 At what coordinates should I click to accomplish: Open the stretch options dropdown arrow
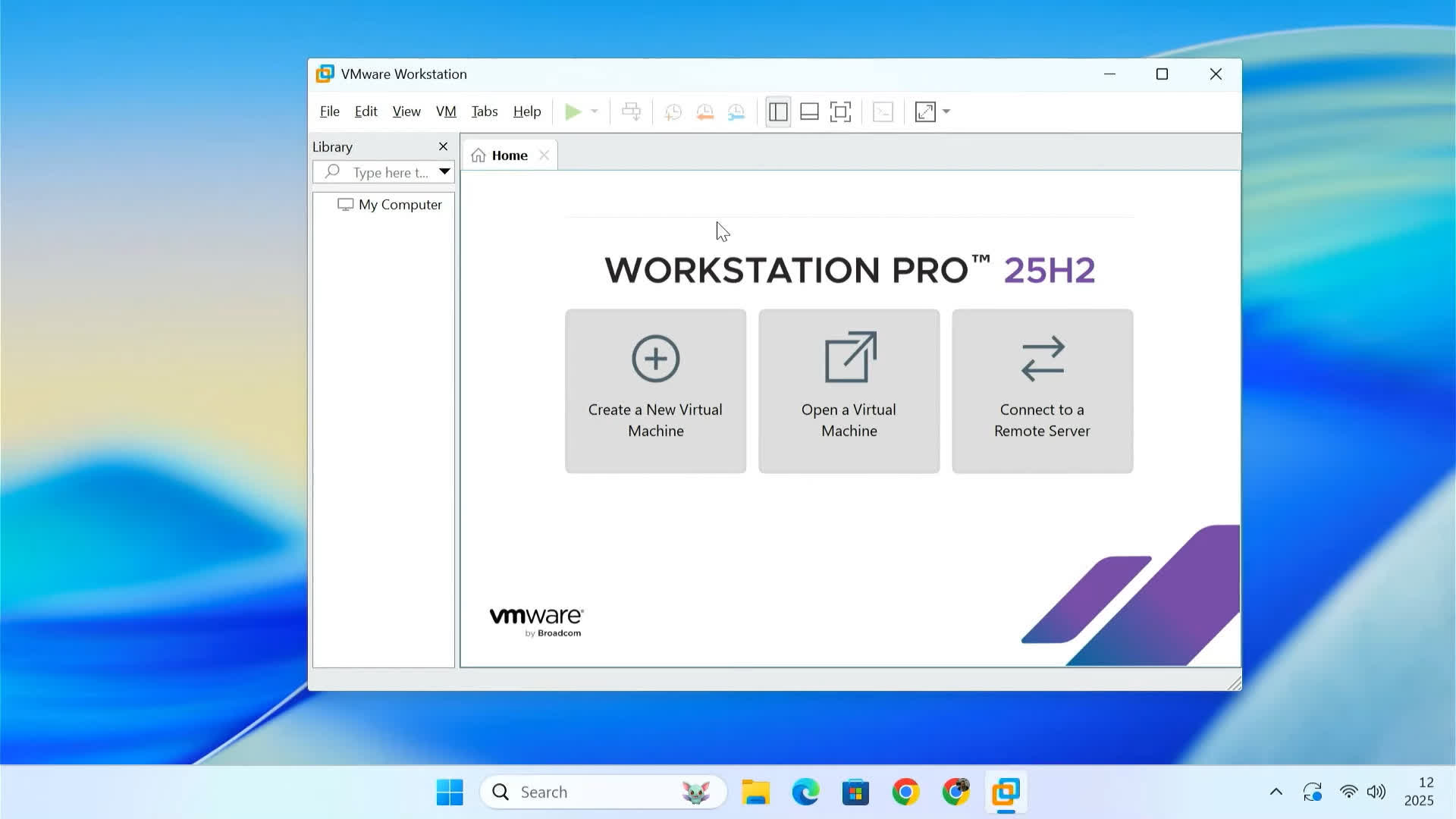pos(946,112)
